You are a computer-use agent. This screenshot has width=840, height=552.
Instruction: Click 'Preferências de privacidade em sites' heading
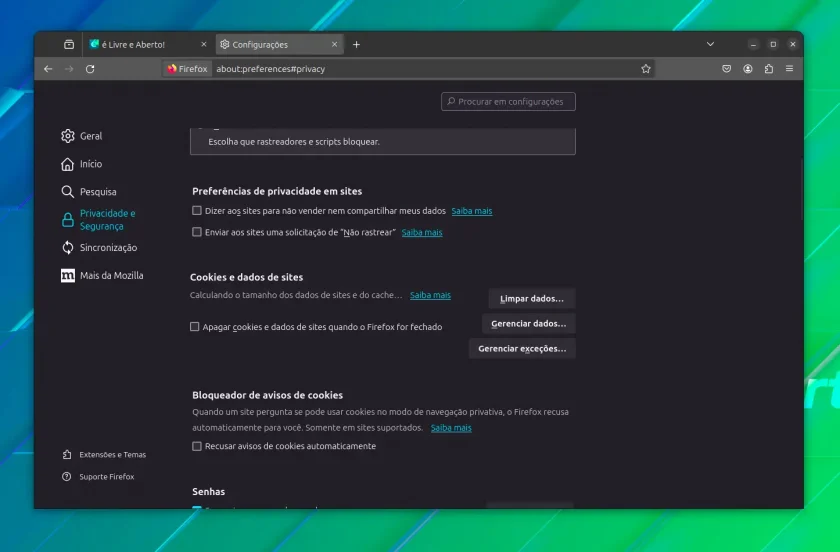click(277, 191)
